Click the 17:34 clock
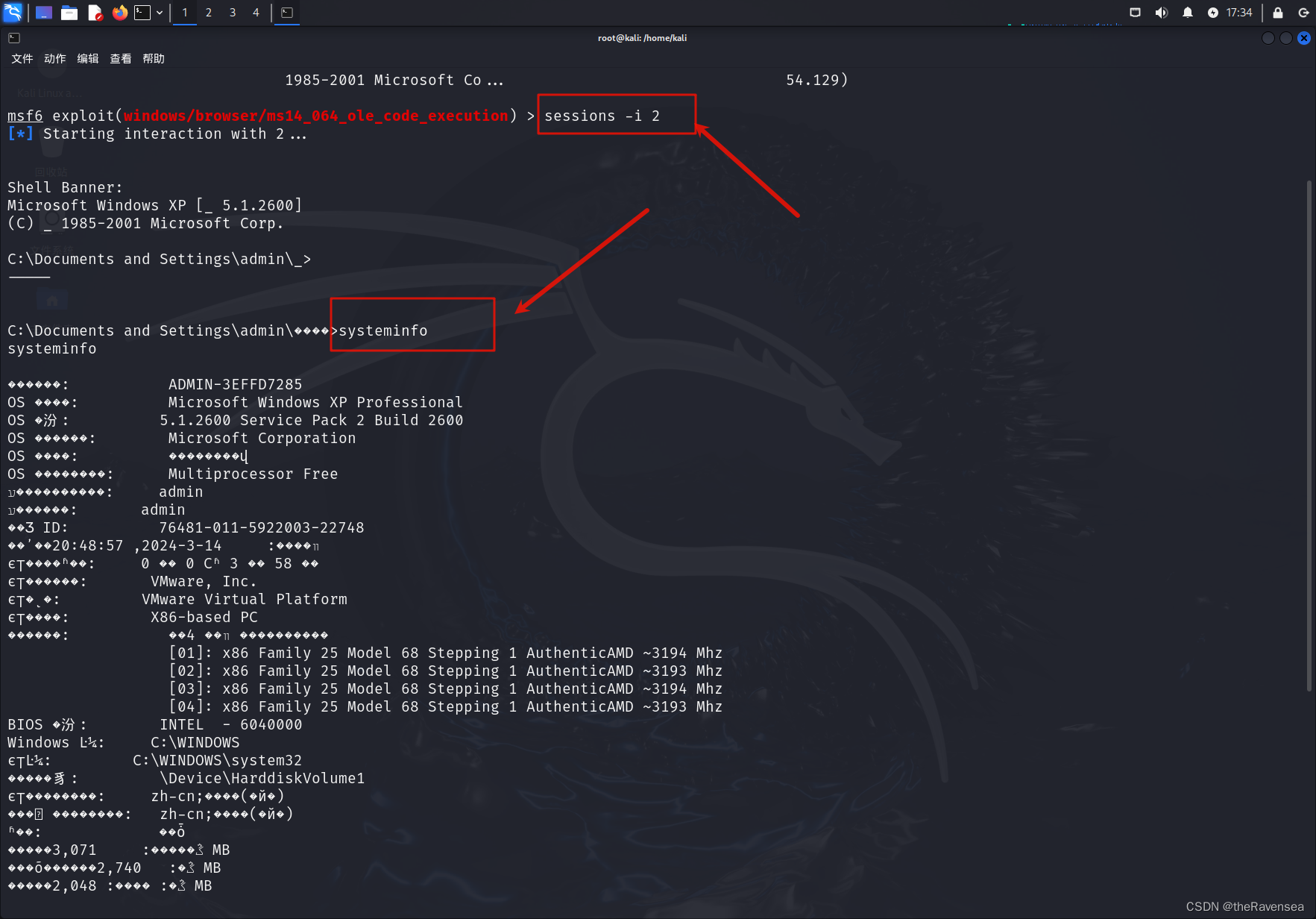Image resolution: width=1316 pixels, height=919 pixels. [x=1239, y=13]
